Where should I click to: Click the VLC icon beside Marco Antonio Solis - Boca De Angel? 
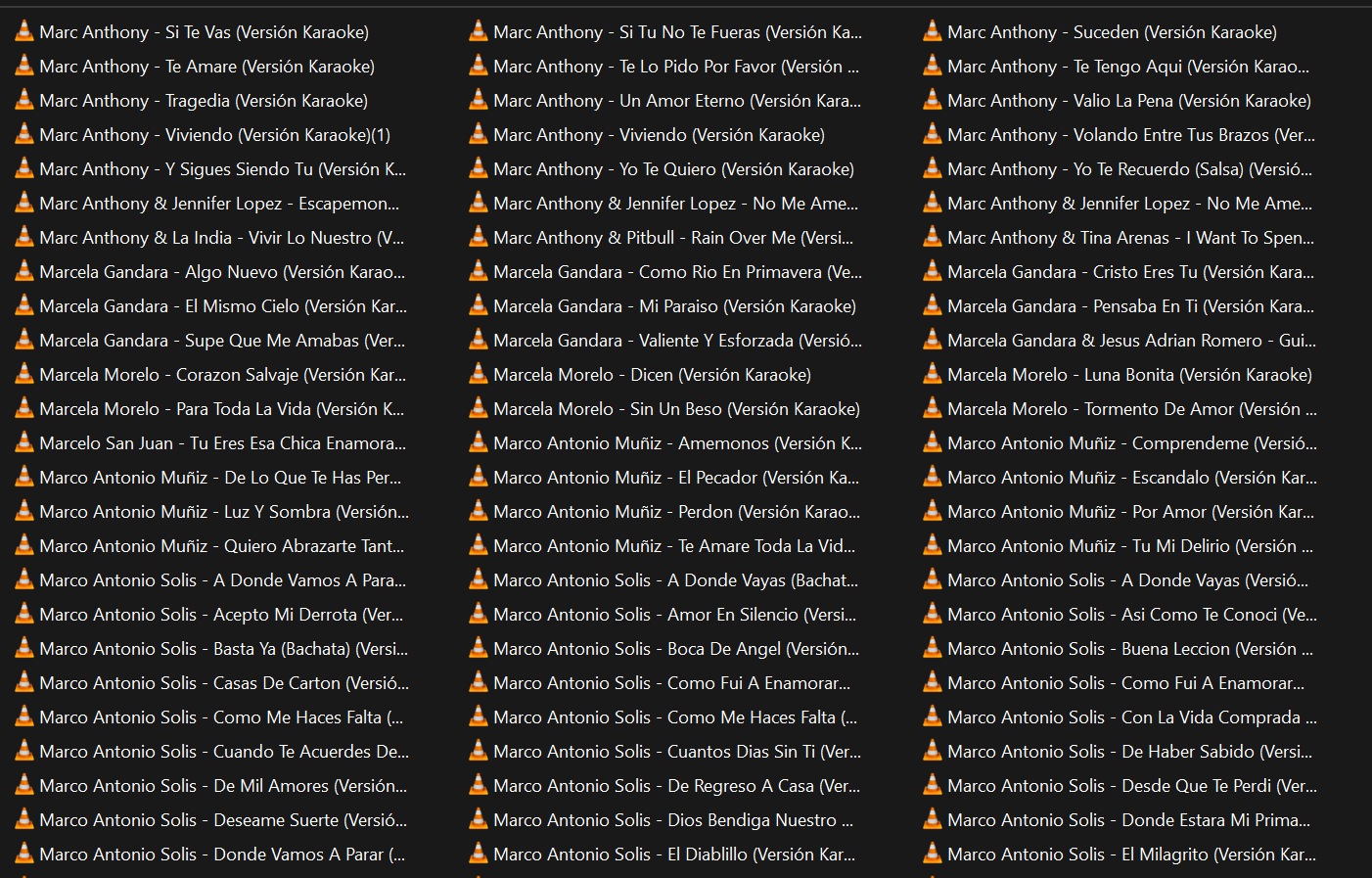[479, 648]
